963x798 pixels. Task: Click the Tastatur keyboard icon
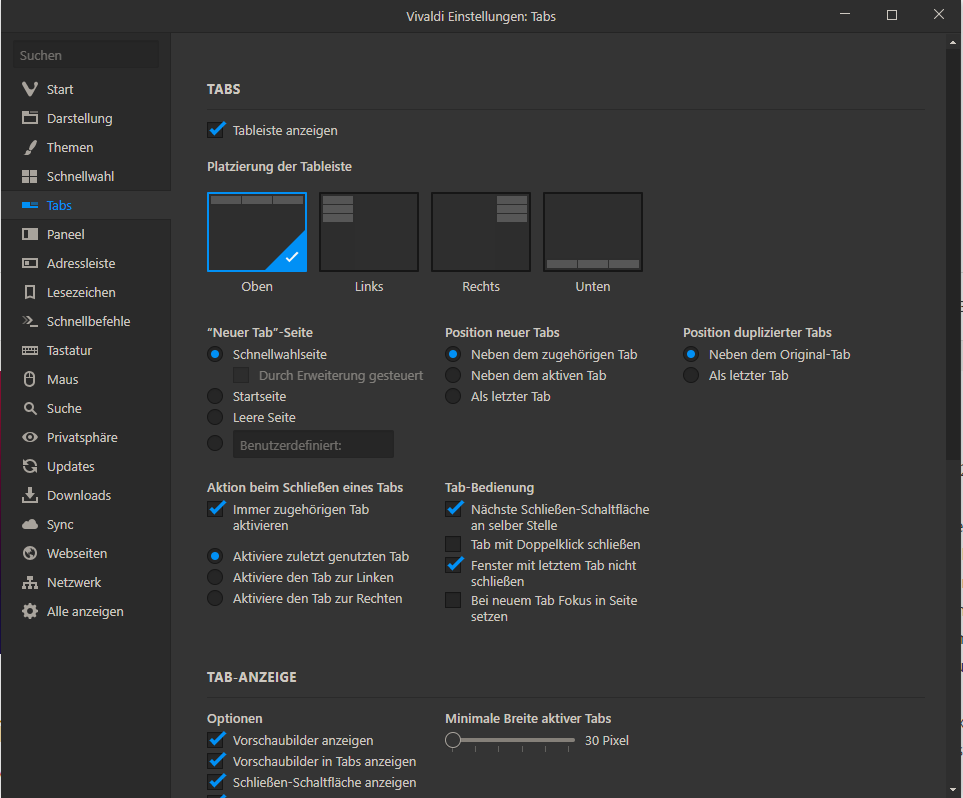click(30, 350)
